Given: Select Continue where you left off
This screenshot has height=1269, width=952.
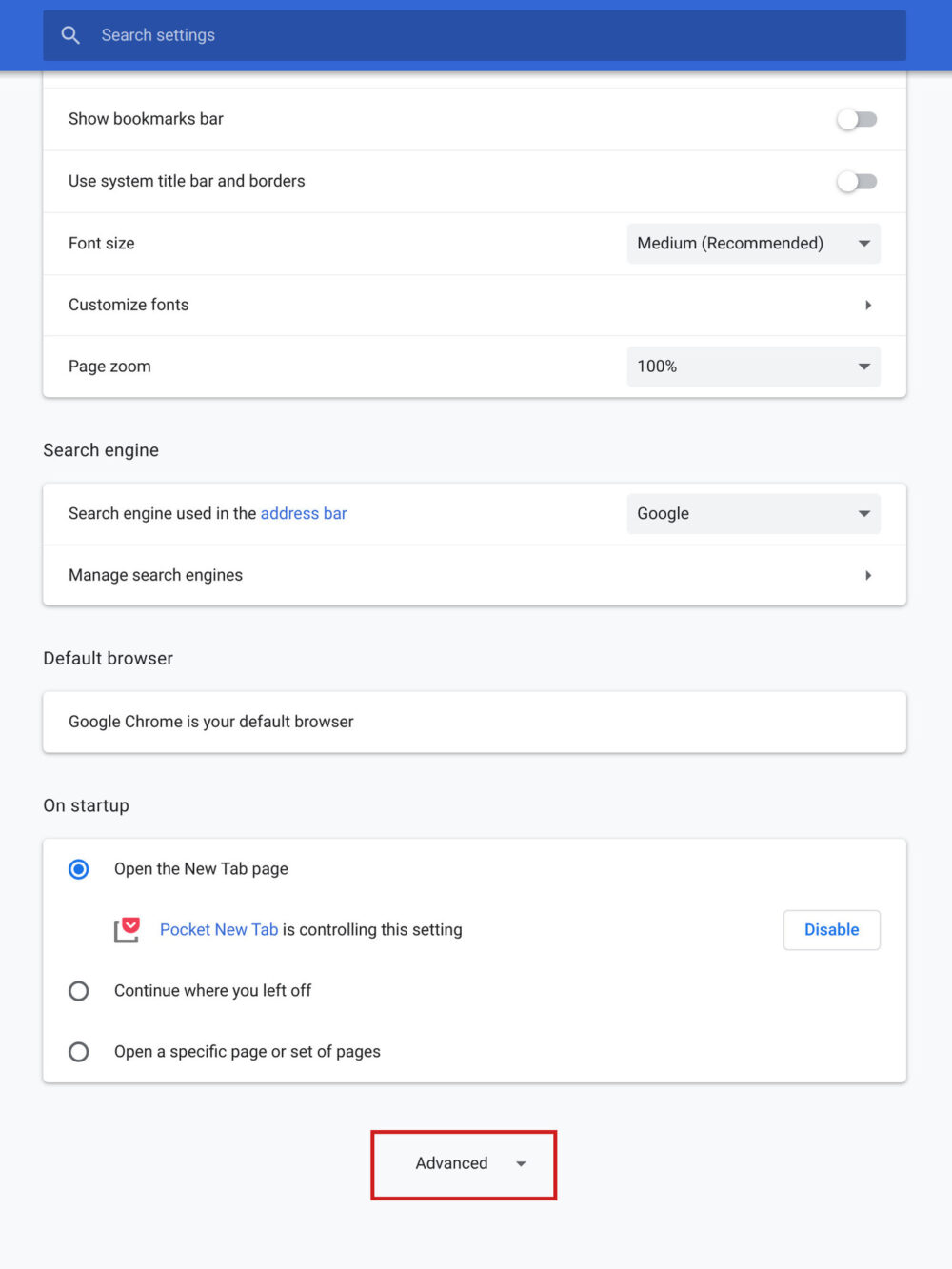Looking at the screenshot, I should click(79, 990).
